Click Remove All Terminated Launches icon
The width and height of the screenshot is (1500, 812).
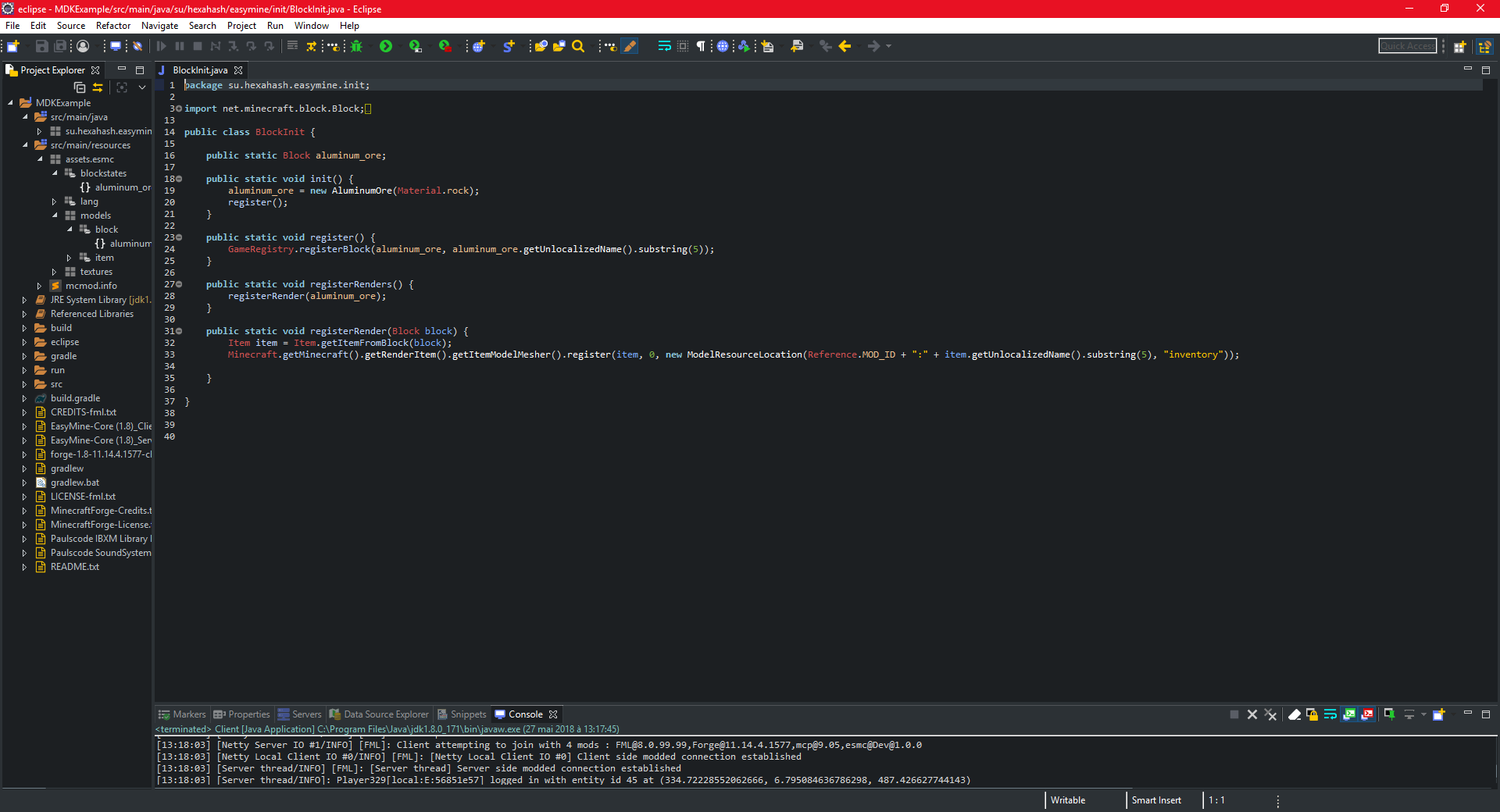tap(1271, 714)
